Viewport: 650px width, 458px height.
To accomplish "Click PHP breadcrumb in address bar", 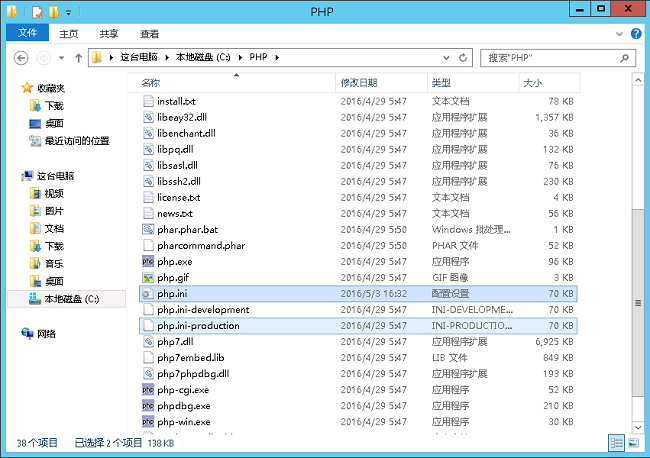I will tap(258, 57).
